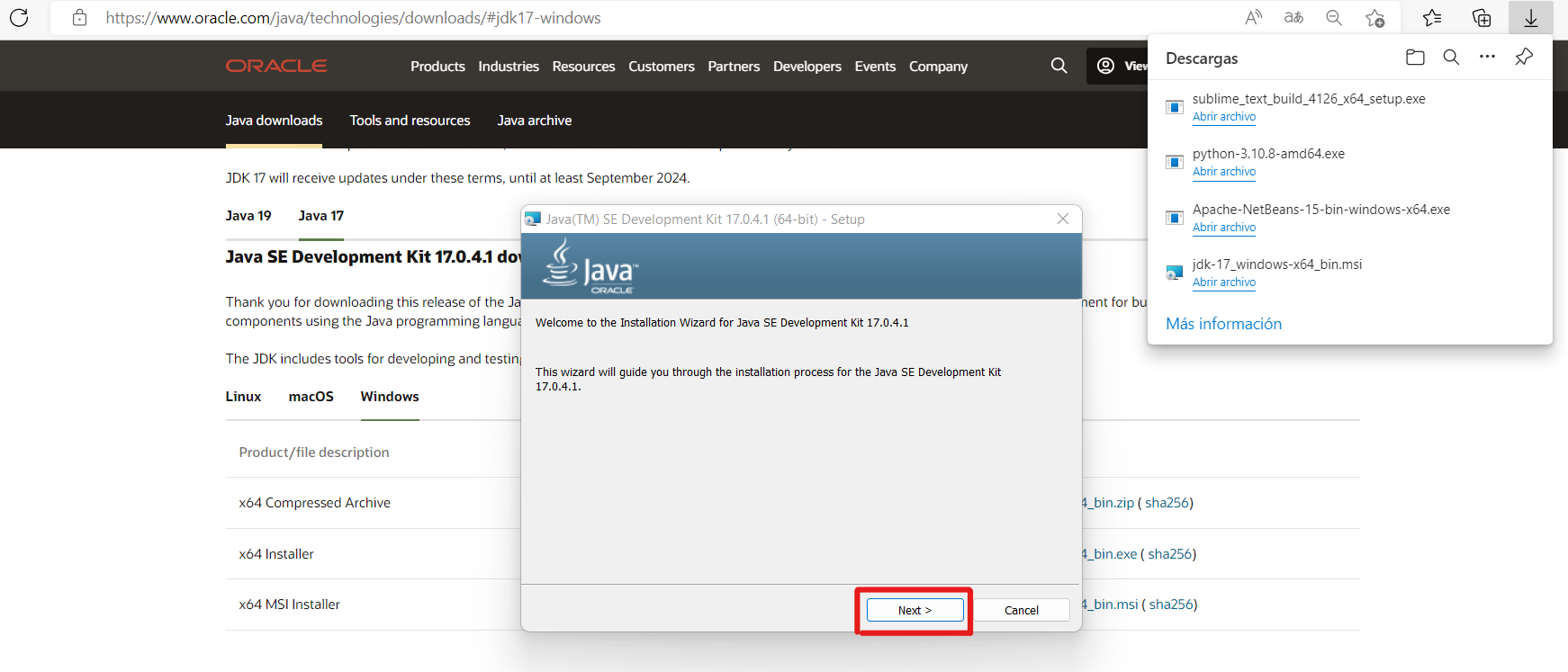Open the Industries menu

[509, 66]
